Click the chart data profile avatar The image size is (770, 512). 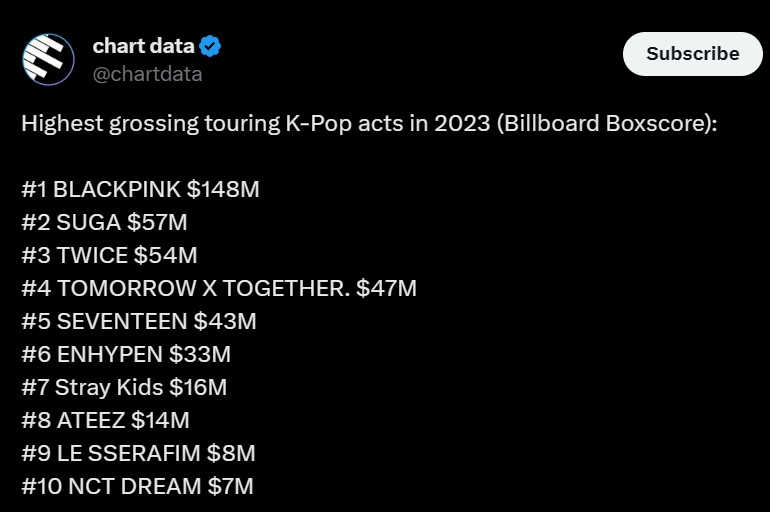tap(49, 59)
